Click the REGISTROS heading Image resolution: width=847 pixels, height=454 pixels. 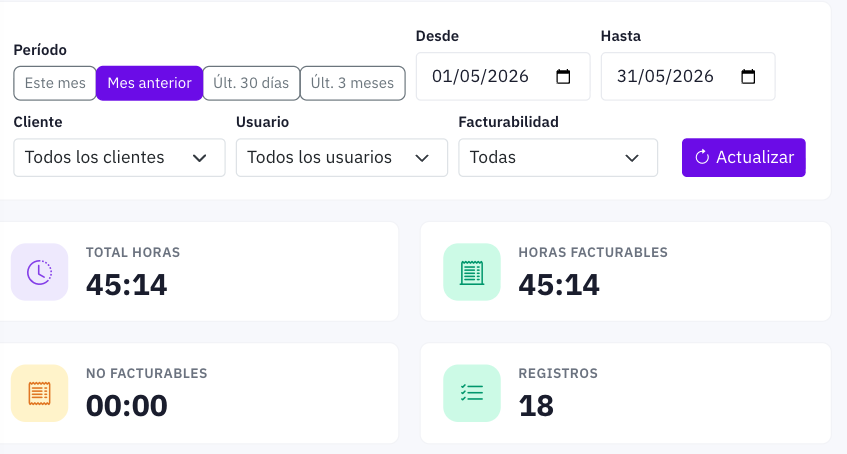pos(558,373)
